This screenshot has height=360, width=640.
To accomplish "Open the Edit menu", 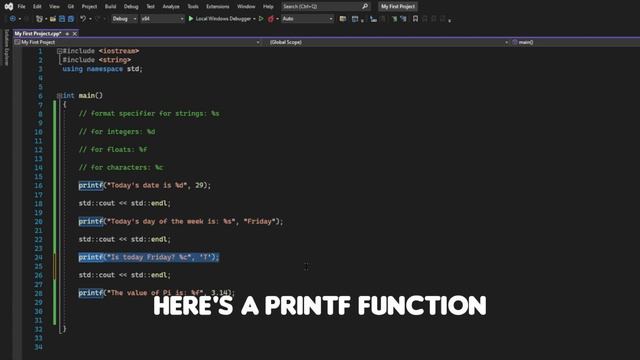I will click(x=37, y=7).
